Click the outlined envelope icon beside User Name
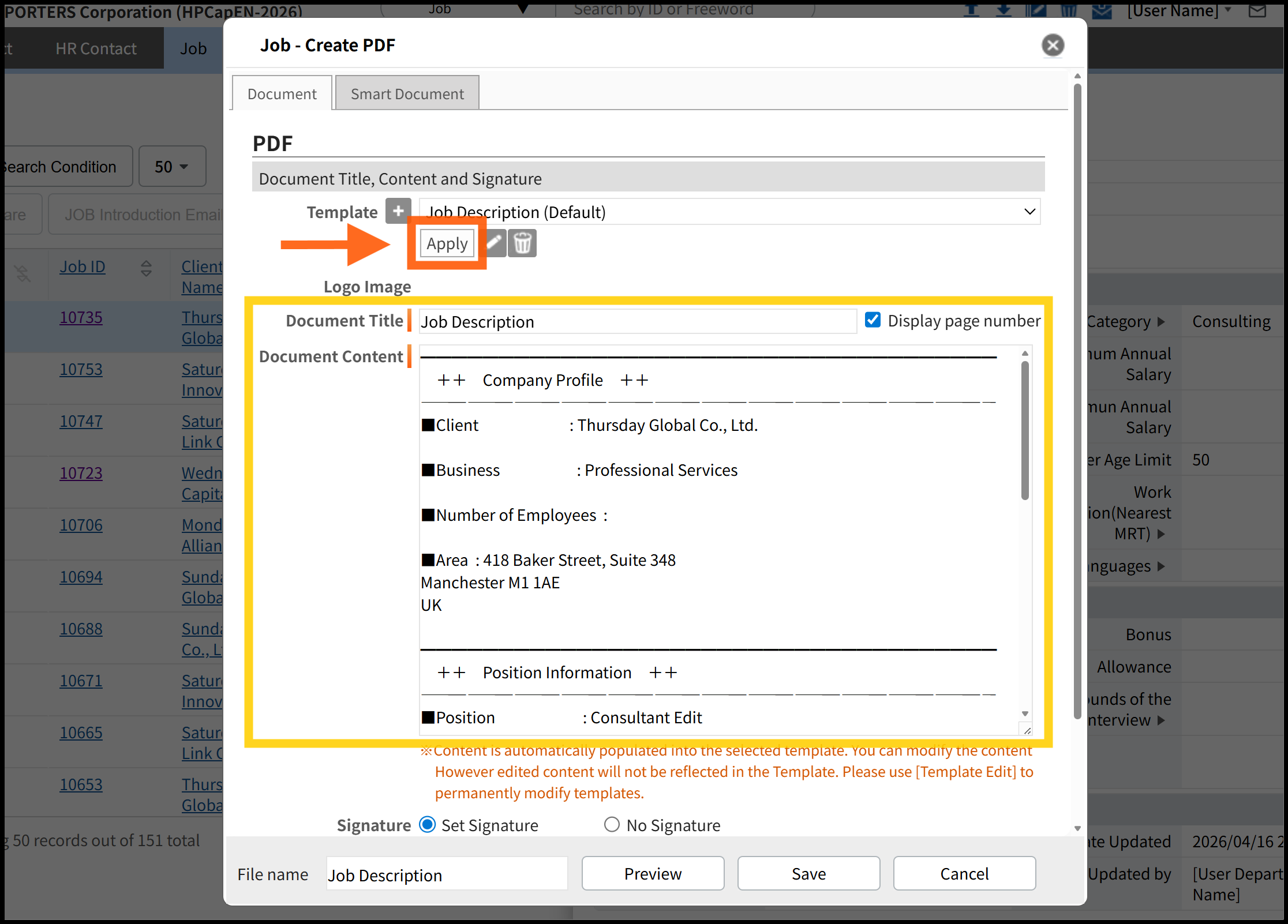 [x=1257, y=10]
